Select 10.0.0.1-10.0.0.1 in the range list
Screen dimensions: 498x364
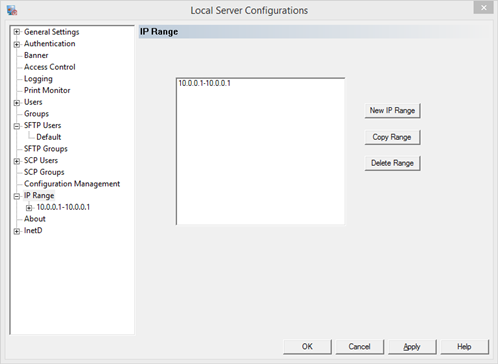click(204, 83)
